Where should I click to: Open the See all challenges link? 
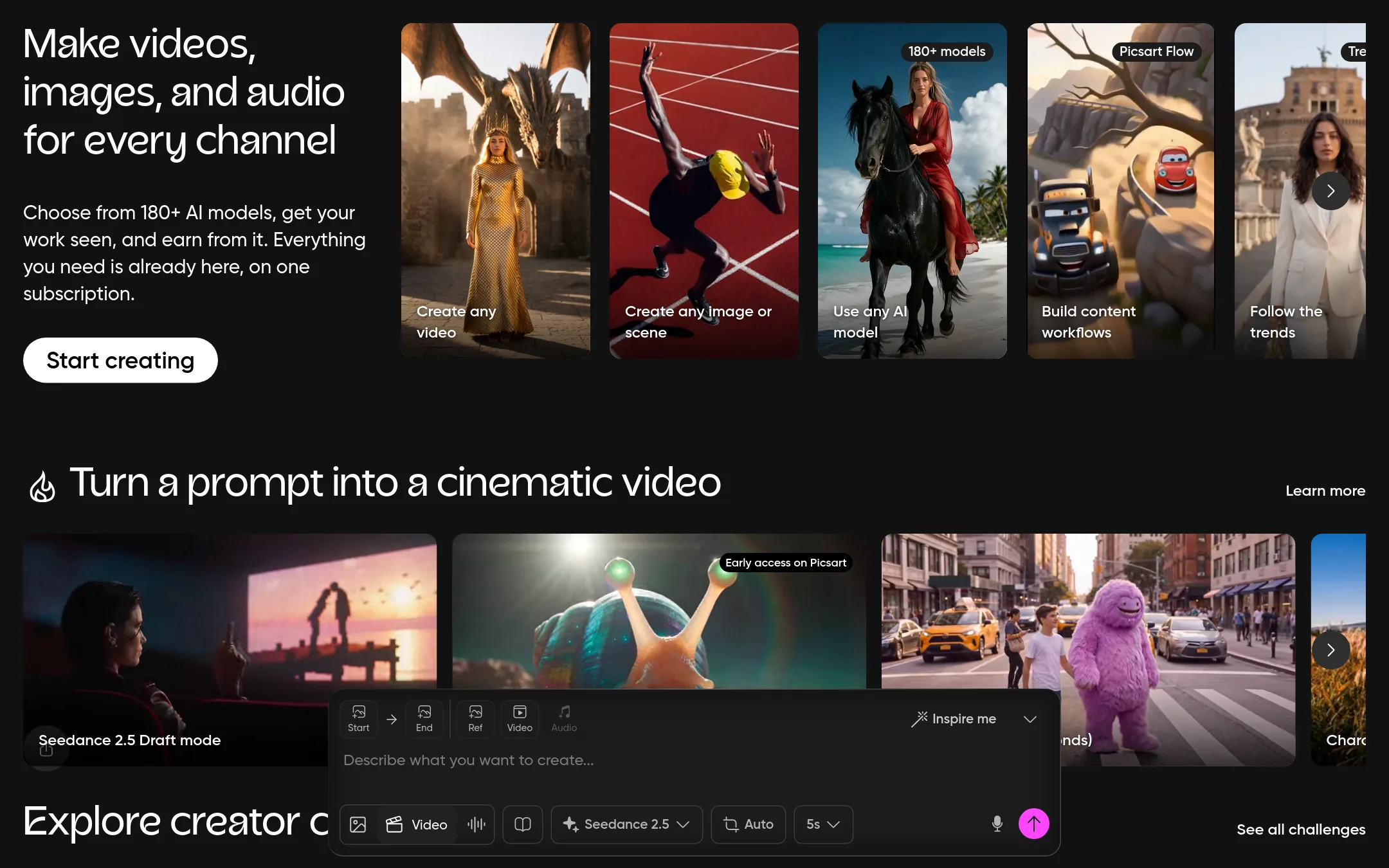(x=1301, y=829)
